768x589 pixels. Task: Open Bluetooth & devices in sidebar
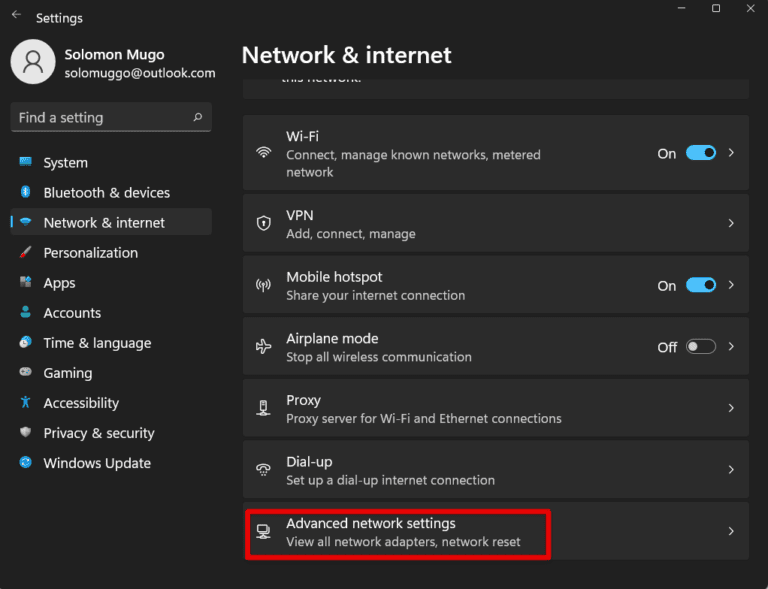[106, 192]
